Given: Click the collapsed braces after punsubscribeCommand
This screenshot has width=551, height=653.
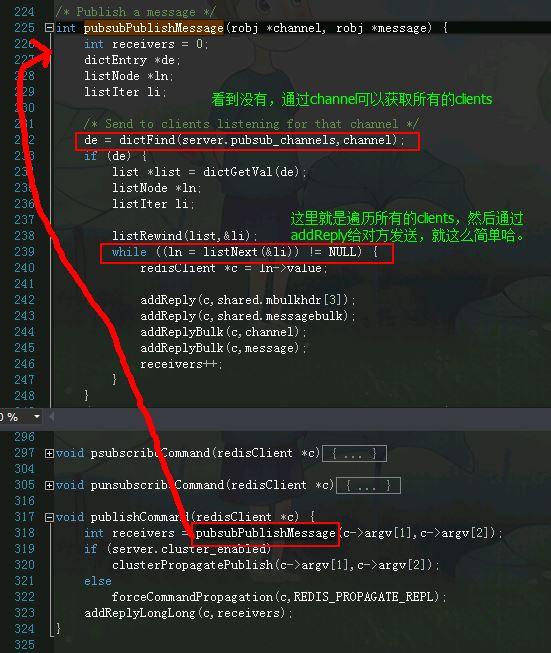Looking at the screenshot, I should pyautogui.click(x=368, y=486).
